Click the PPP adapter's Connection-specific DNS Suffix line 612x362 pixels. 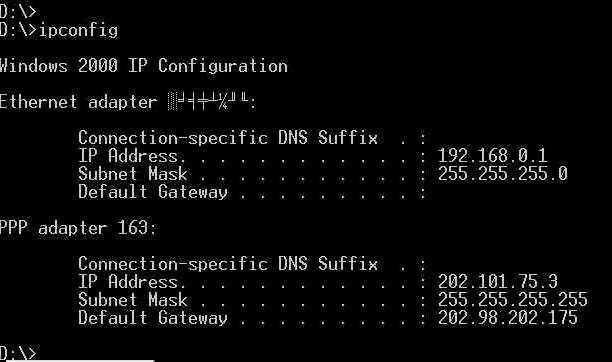[x=252, y=264]
